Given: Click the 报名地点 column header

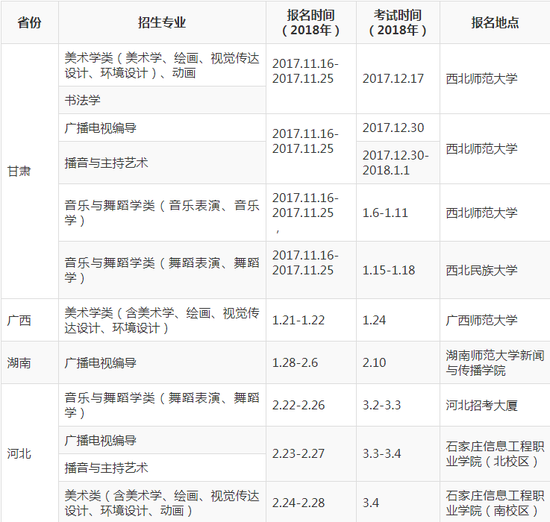Looking at the screenshot, I should pyautogui.click(x=495, y=22).
